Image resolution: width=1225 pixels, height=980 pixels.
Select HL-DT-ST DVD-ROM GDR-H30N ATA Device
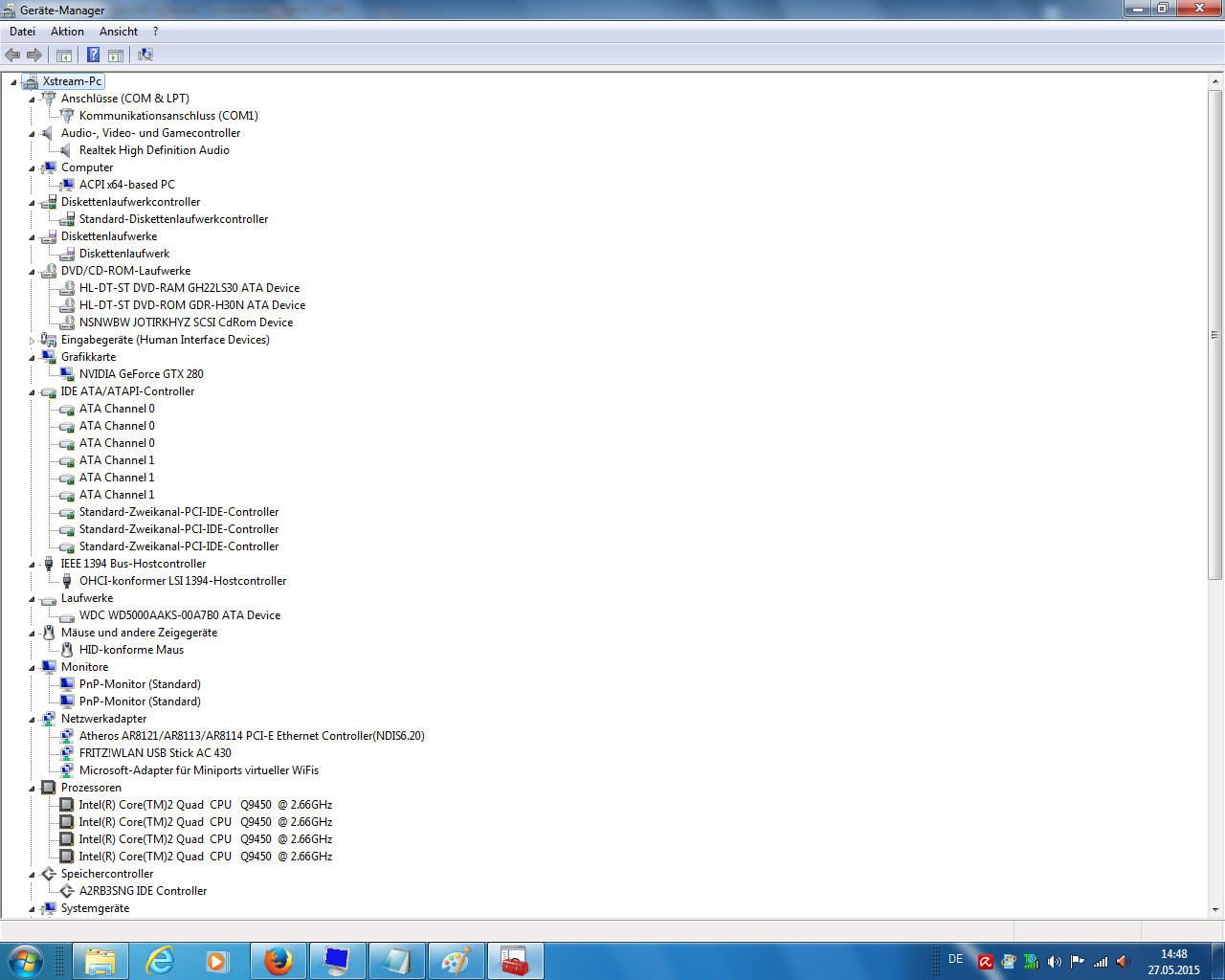pyautogui.click(x=192, y=305)
